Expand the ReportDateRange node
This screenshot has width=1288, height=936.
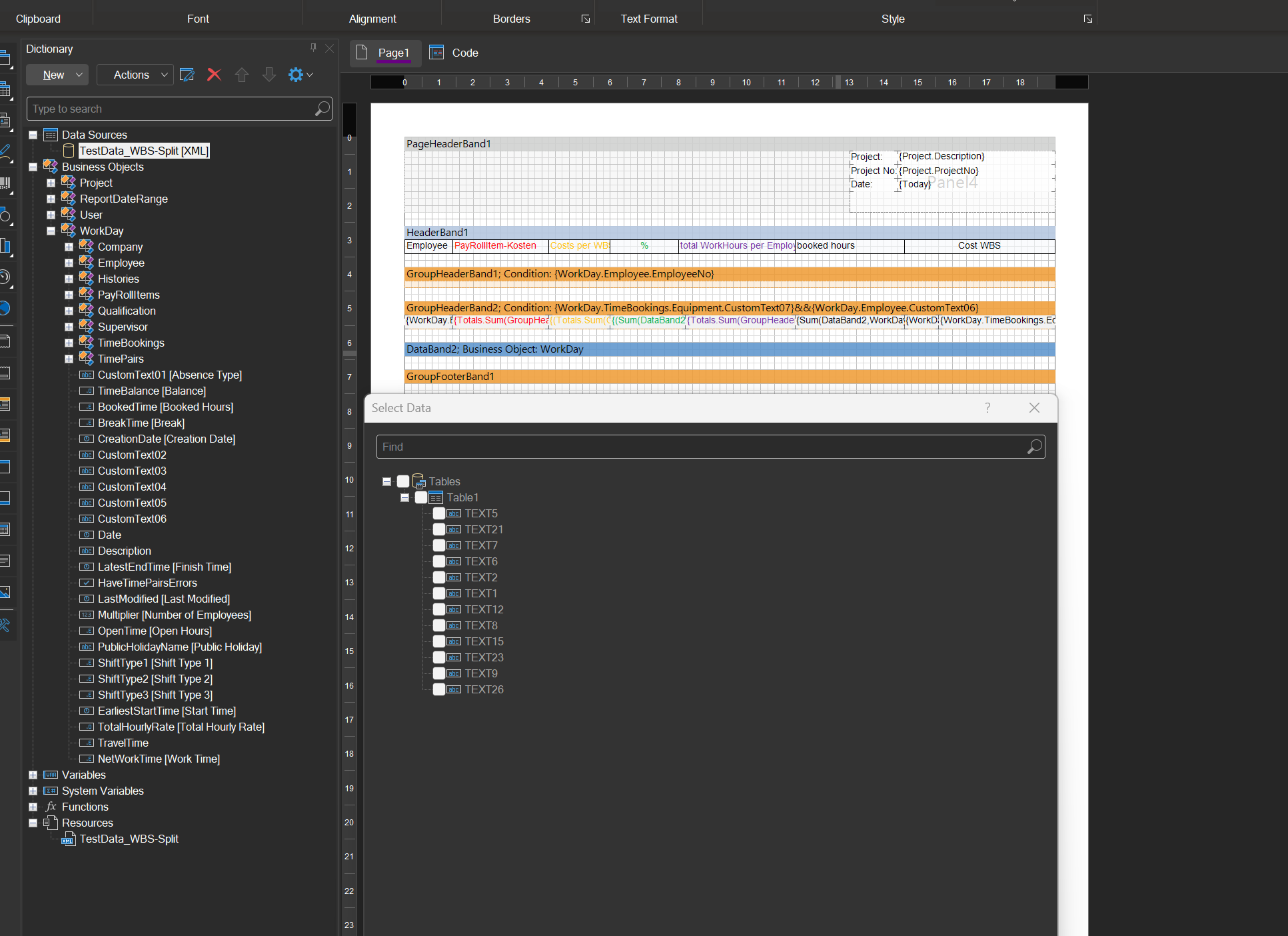point(51,199)
